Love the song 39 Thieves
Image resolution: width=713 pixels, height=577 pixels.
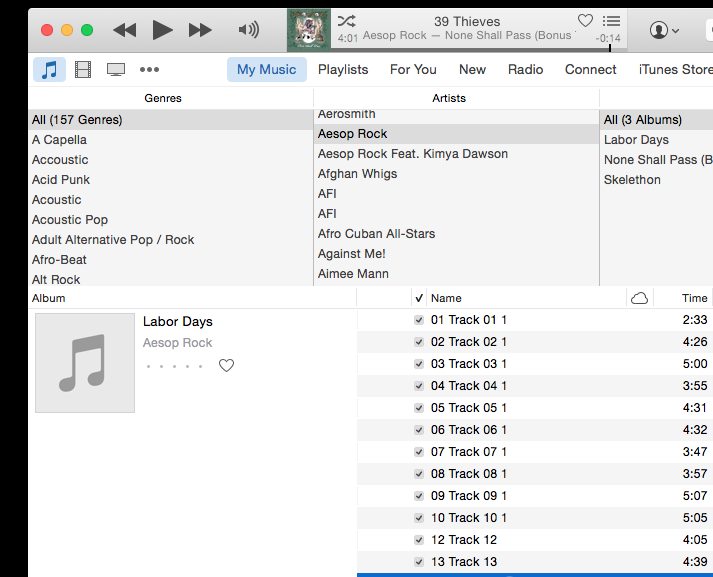coord(585,20)
